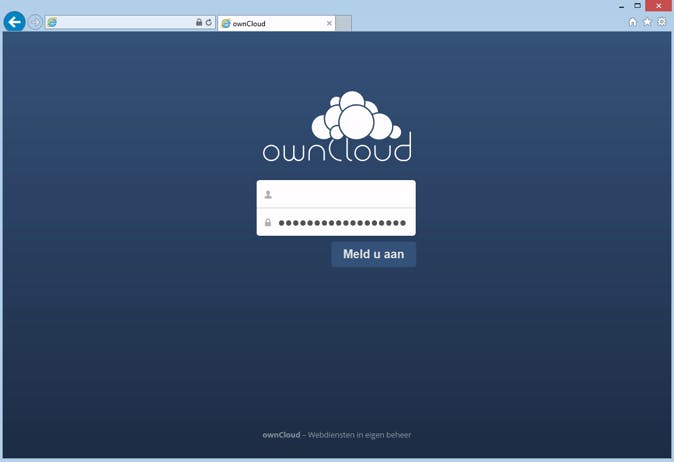
Task: Select the ownCloud browser tab
Action: 276,24
